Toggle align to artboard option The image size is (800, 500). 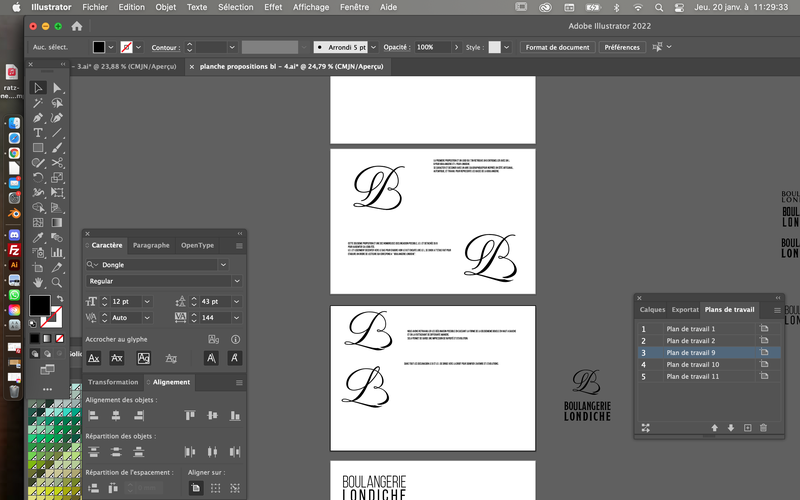pyautogui.click(x=195, y=488)
